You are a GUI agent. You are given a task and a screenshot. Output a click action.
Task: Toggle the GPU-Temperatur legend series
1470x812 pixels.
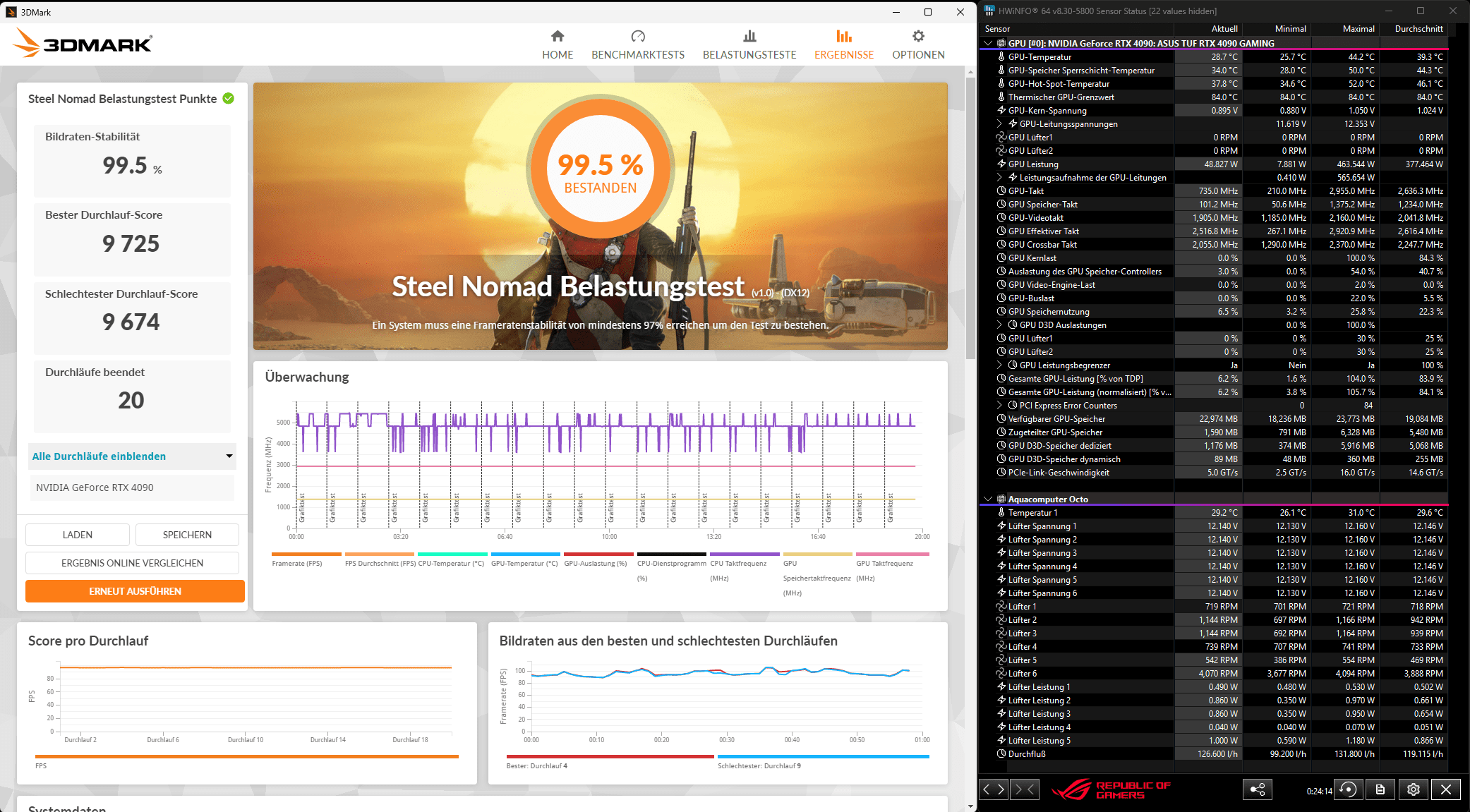click(524, 563)
